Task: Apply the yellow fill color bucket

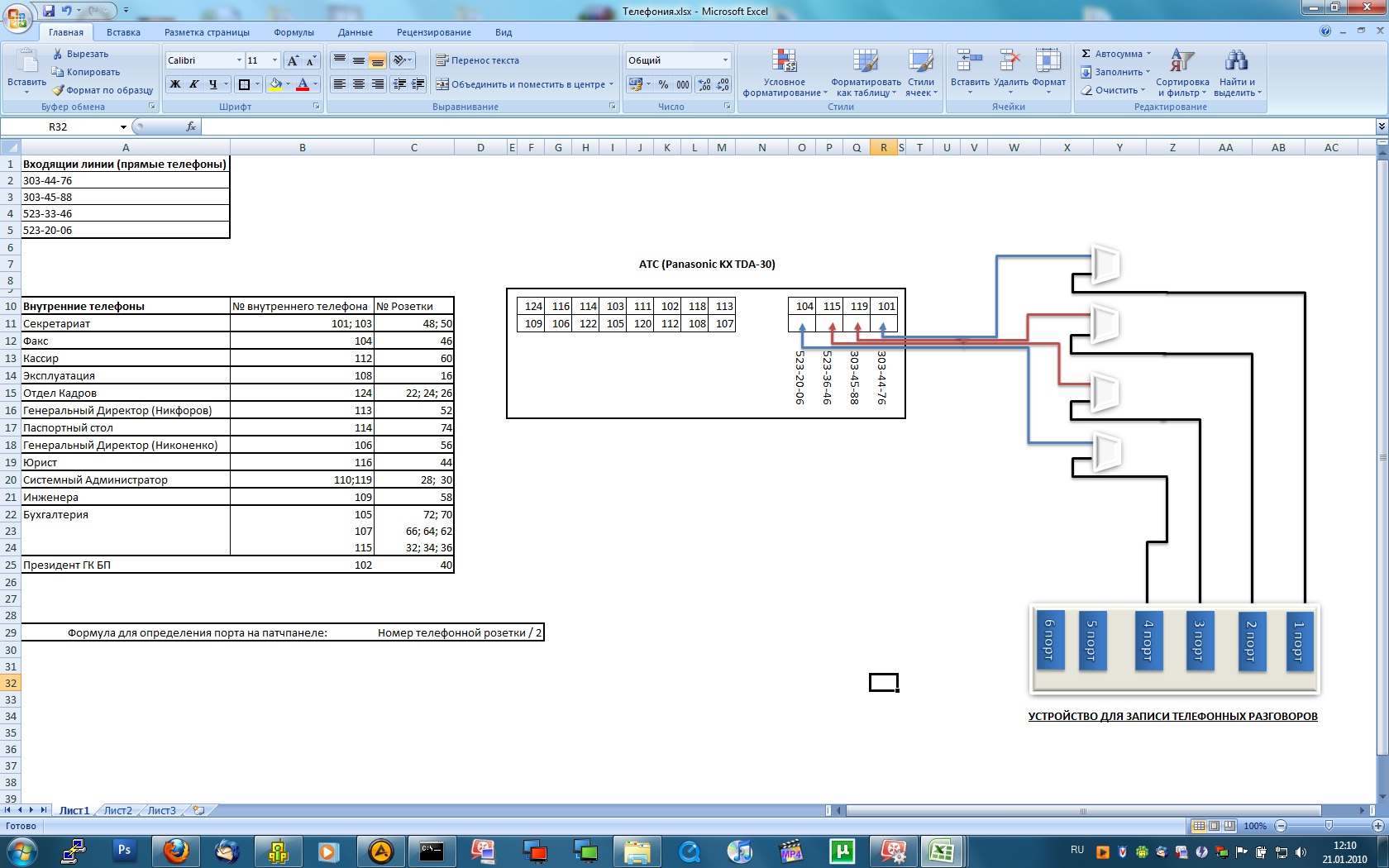Action: 275,84
